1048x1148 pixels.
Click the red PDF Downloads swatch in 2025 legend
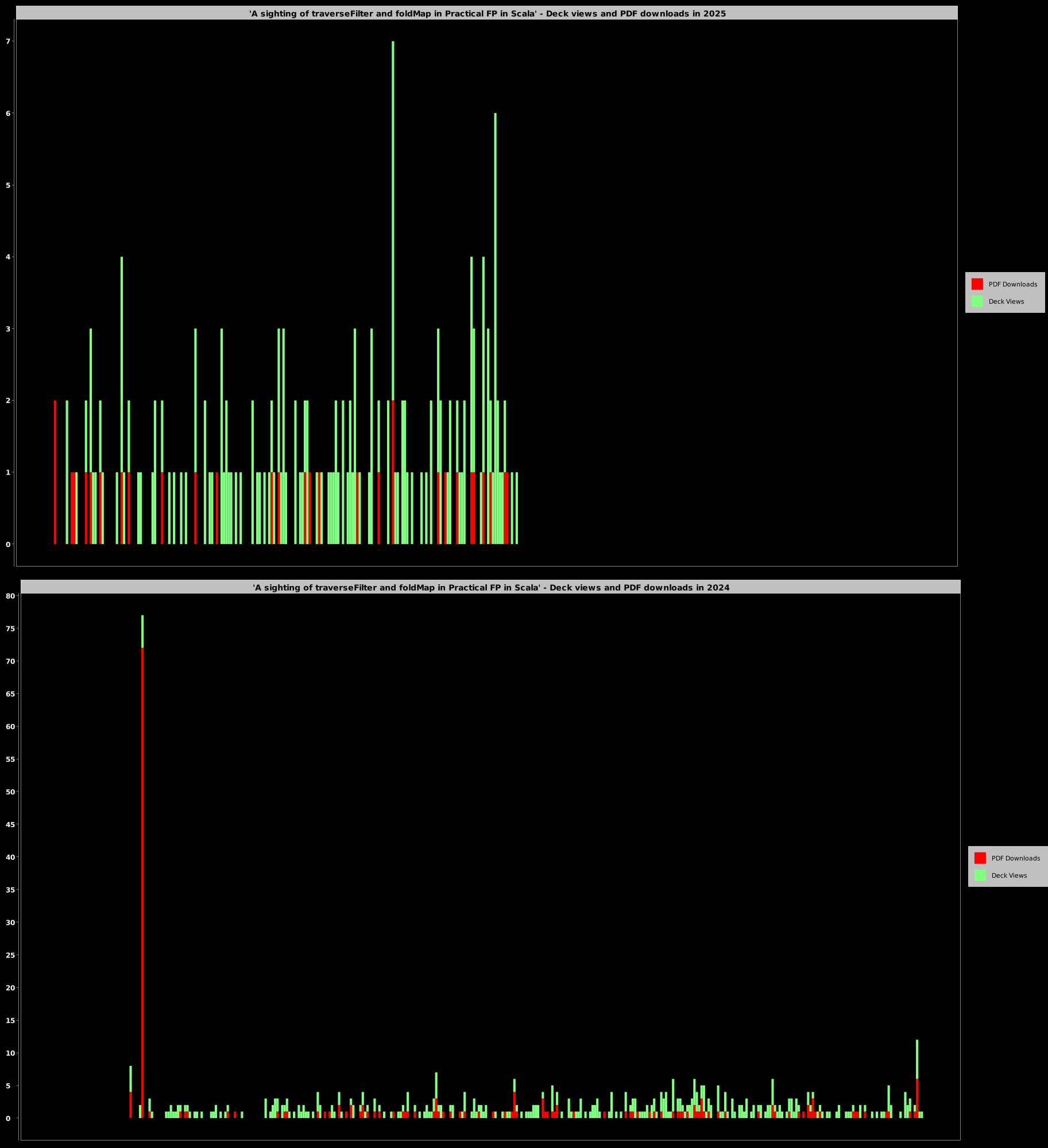pos(977,284)
